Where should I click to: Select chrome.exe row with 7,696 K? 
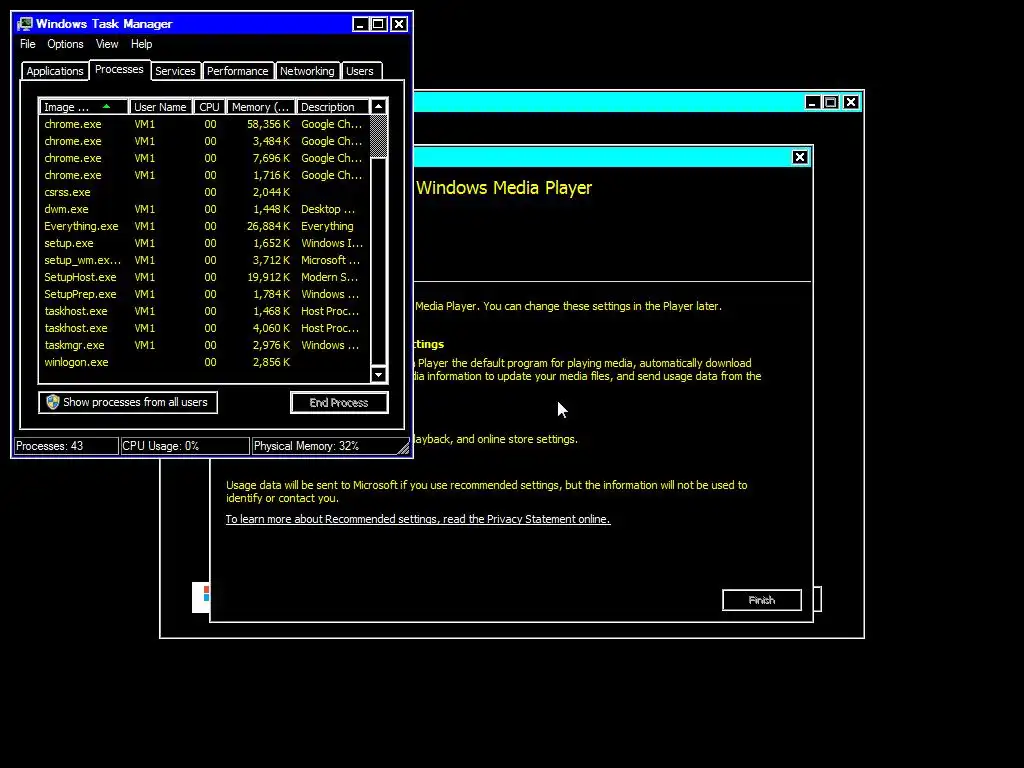tap(204, 158)
